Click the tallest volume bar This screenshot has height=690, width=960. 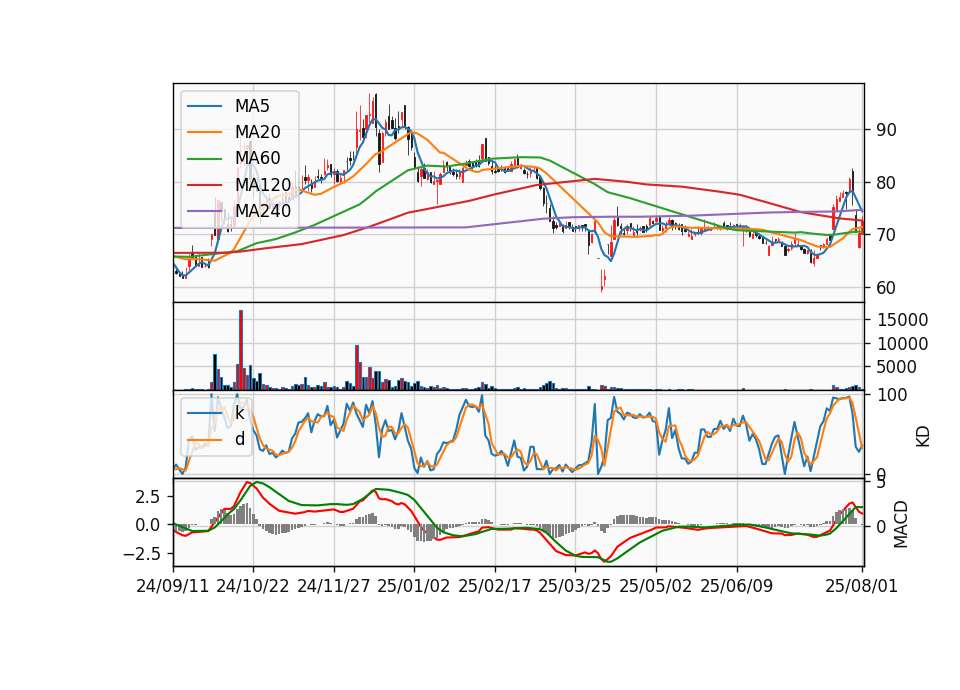pyautogui.click(x=241, y=350)
